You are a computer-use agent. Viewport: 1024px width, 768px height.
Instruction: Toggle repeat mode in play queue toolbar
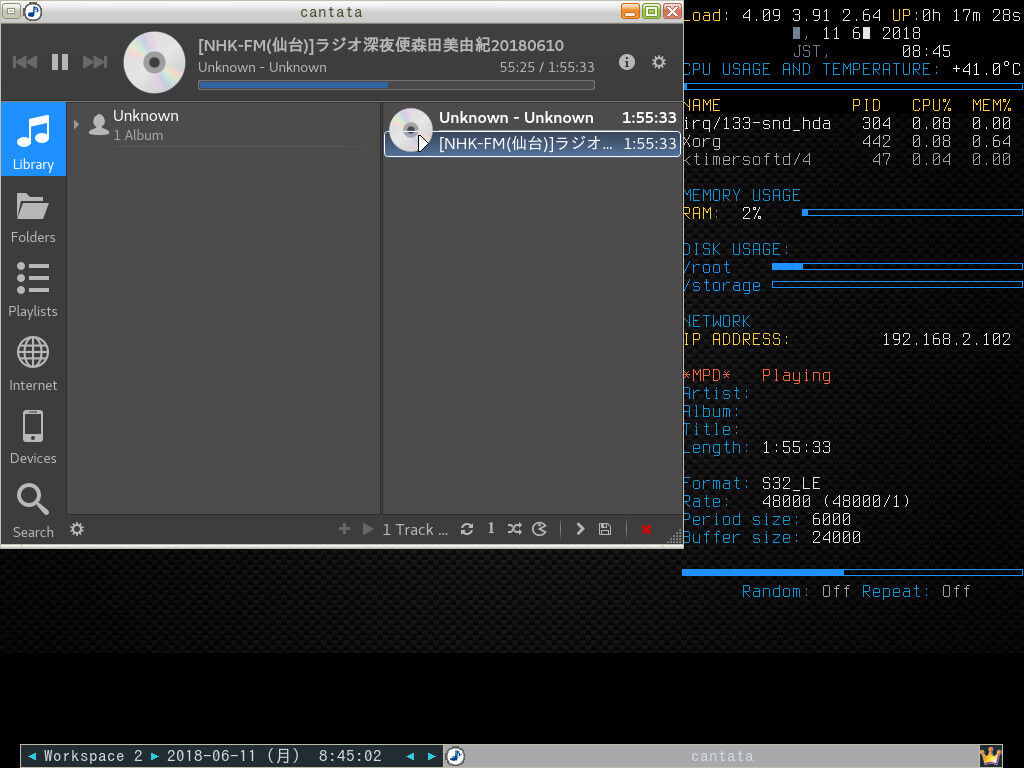pyautogui.click(x=467, y=529)
